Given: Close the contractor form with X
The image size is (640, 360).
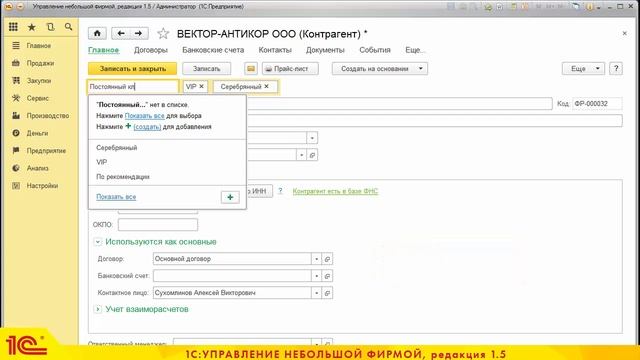Looking at the screenshot, I should point(624,33).
